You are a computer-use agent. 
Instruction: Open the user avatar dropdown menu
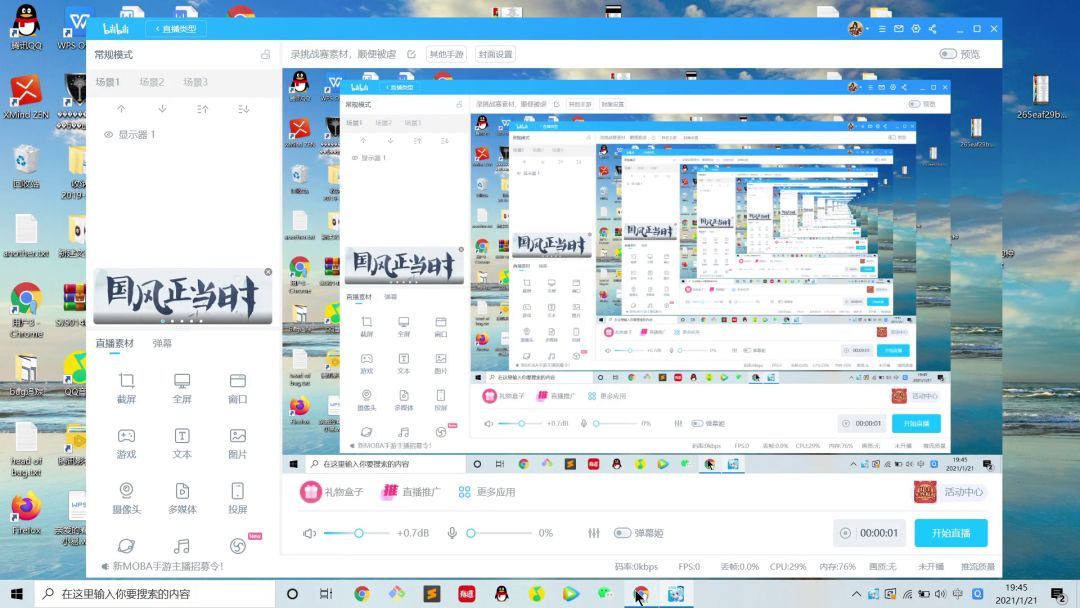[x=858, y=29]
